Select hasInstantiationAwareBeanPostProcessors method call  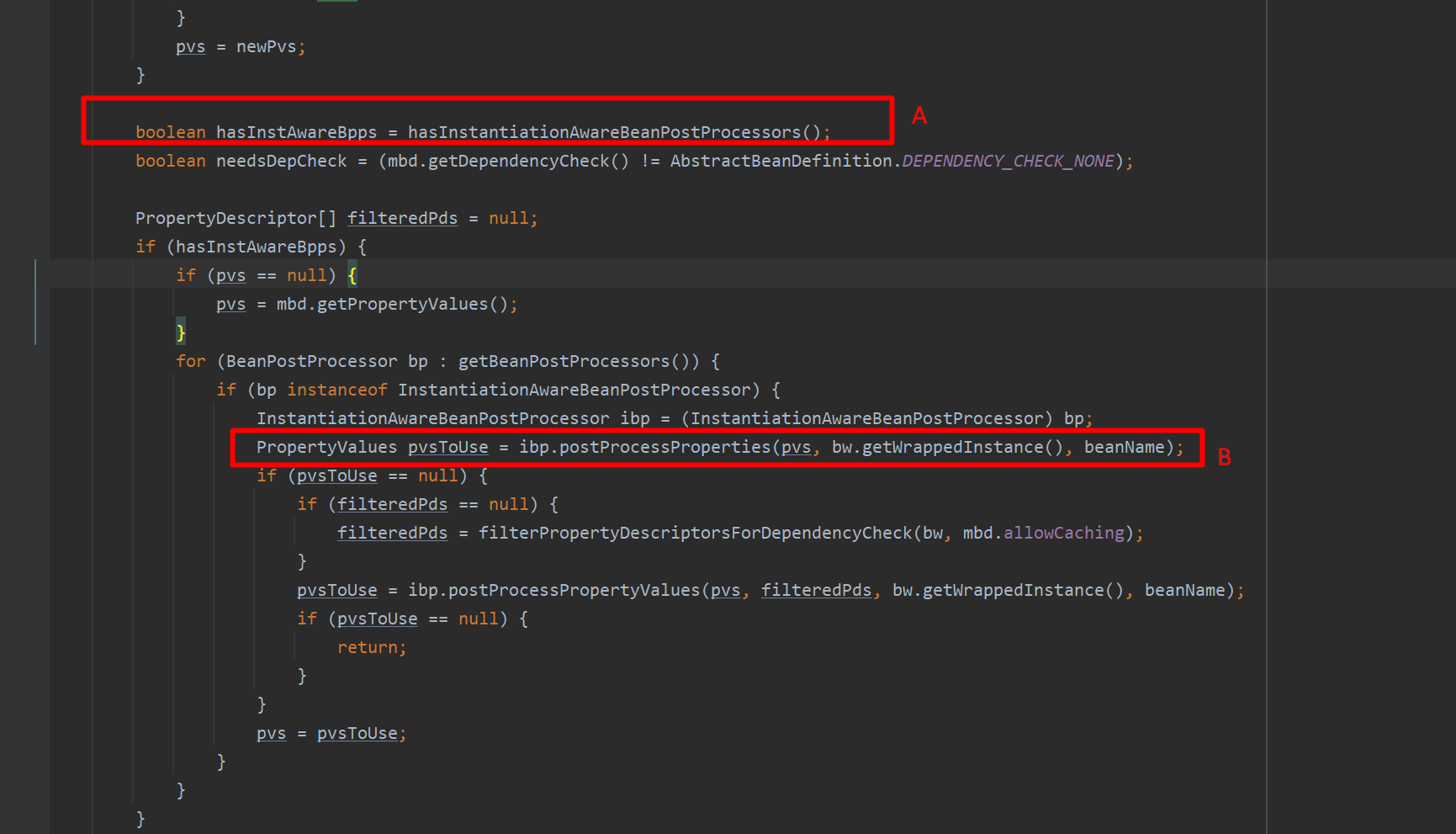point(604,132)
